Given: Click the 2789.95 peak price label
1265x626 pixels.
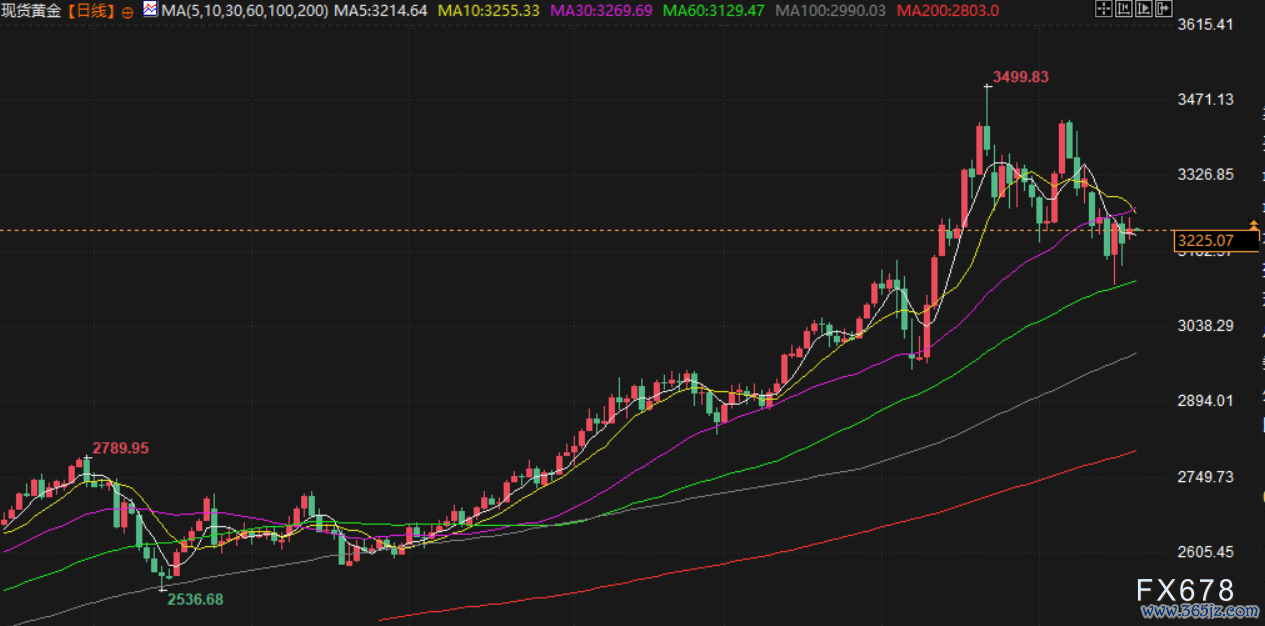Looking at the screenshot, I should click(x=121, y=448).
